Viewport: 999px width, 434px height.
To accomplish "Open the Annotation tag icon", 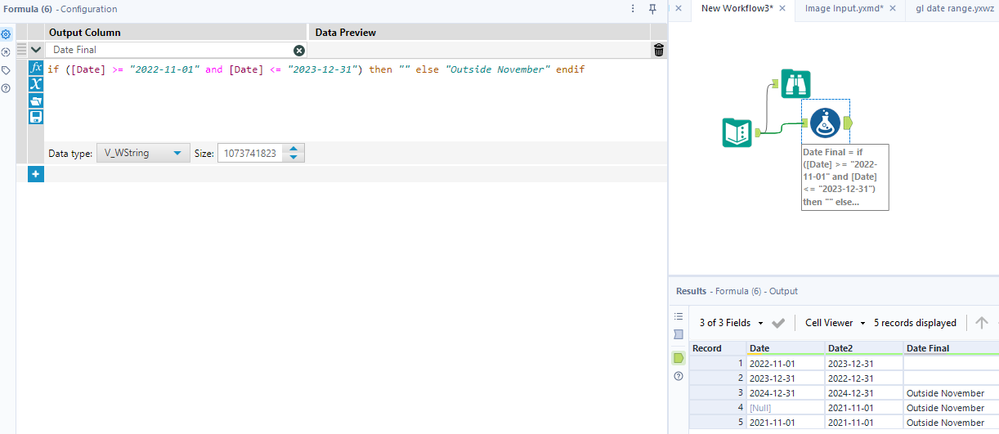I will 6,70.
